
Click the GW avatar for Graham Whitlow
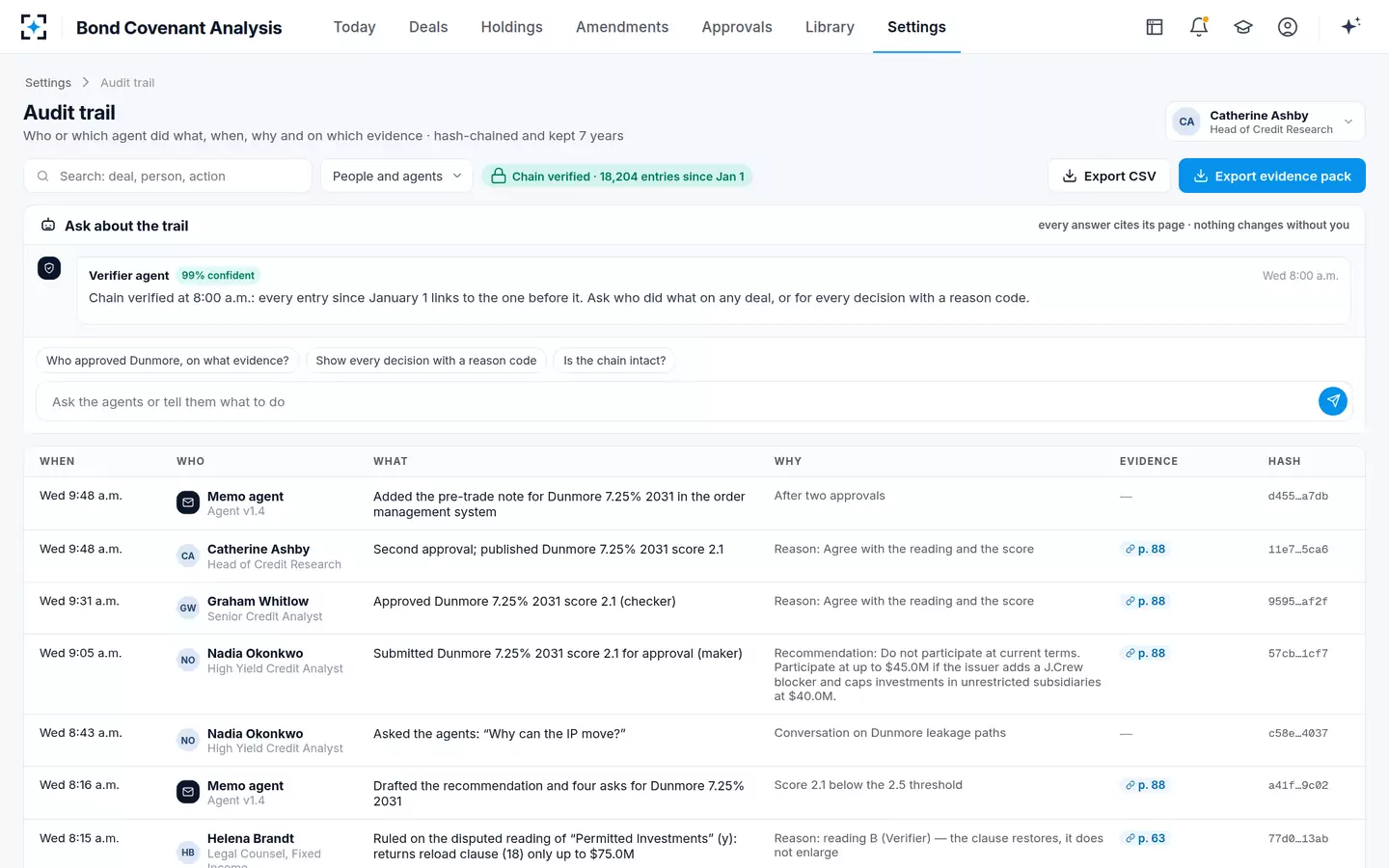click(x=188, y=608)
